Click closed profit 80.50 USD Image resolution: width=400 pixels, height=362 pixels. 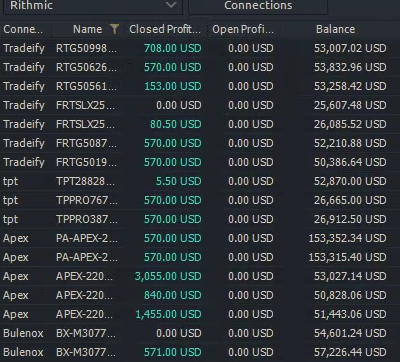tap(176, 124)
